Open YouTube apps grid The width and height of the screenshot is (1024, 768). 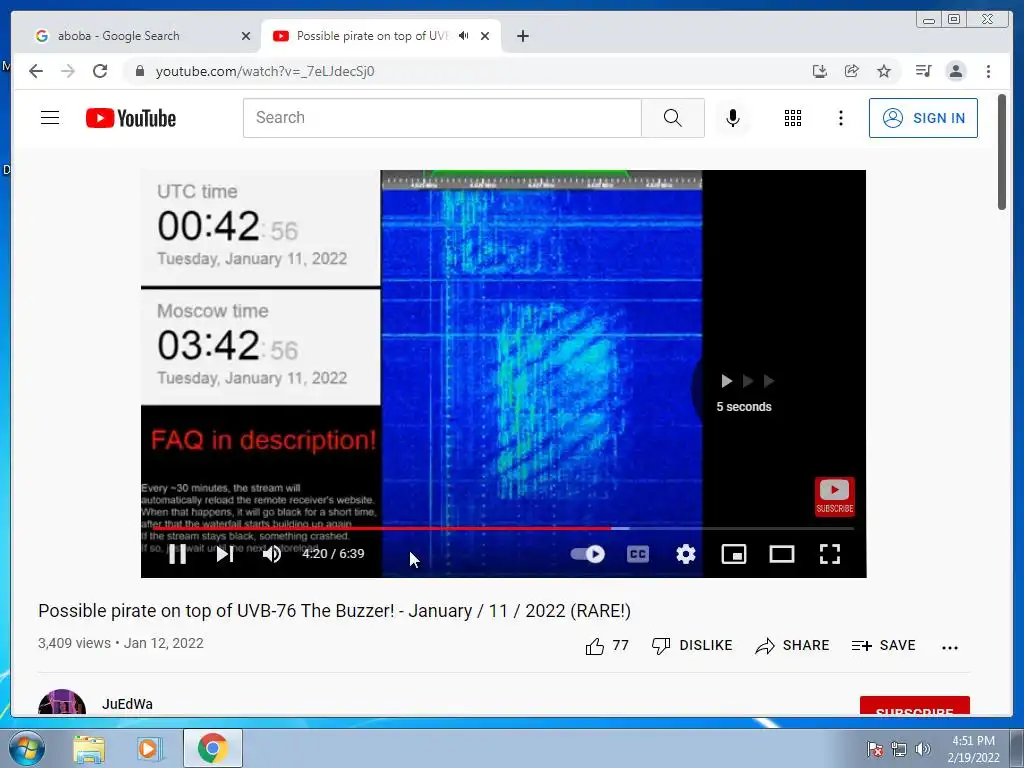point(793,118)
